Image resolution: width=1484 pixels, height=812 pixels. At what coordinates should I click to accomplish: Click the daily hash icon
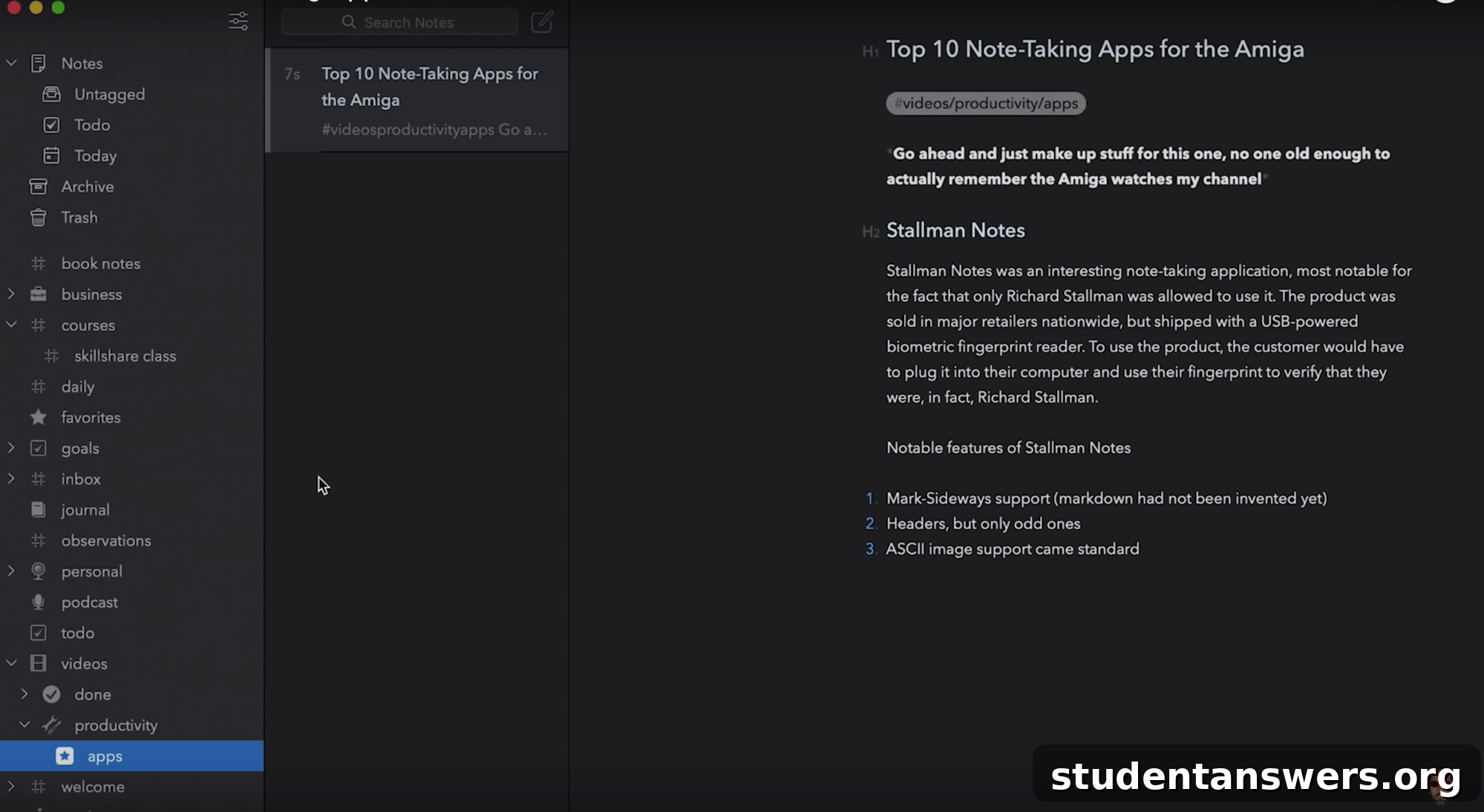(x=38, y=387)
